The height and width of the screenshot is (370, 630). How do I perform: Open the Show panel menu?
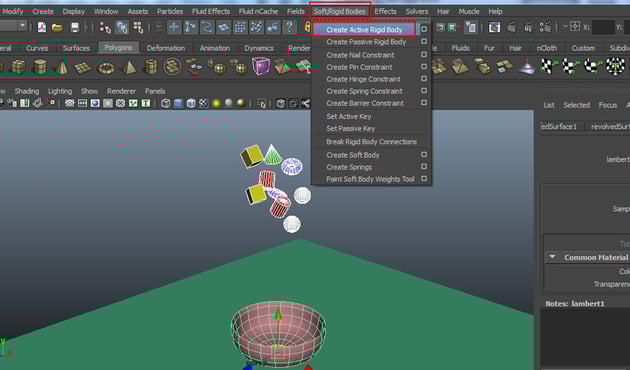click(89, 91)
